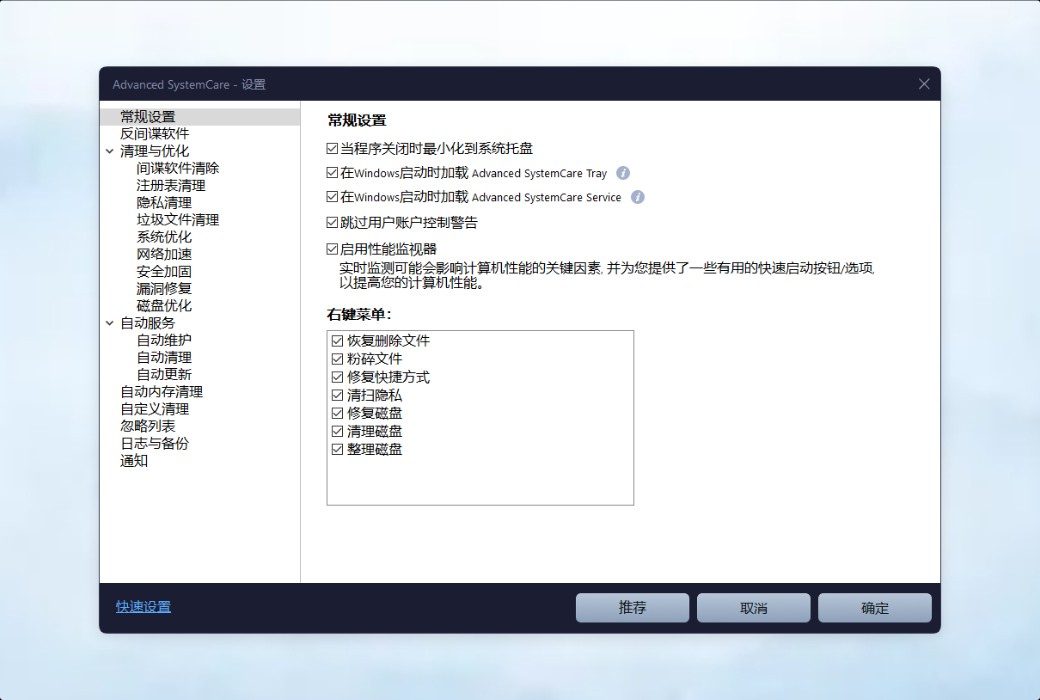
Task: Open 磁盘优化 settings
Action: pos(164,306)
